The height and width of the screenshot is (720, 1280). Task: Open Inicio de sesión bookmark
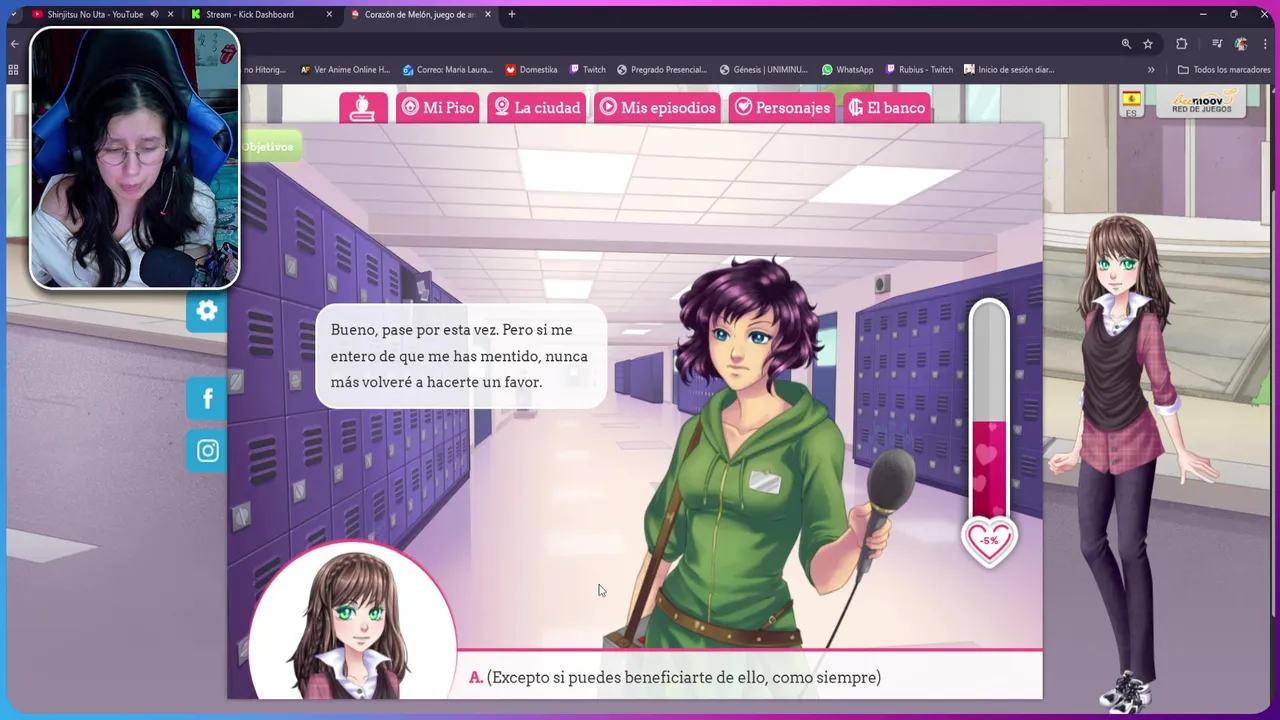click(x=1009, y=70)
